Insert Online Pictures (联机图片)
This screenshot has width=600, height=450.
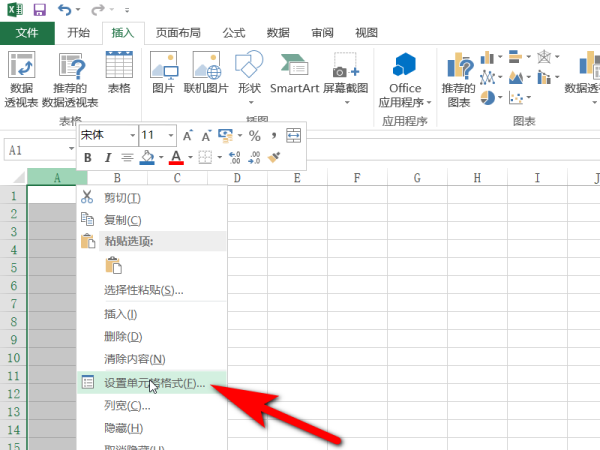[206, 73]
